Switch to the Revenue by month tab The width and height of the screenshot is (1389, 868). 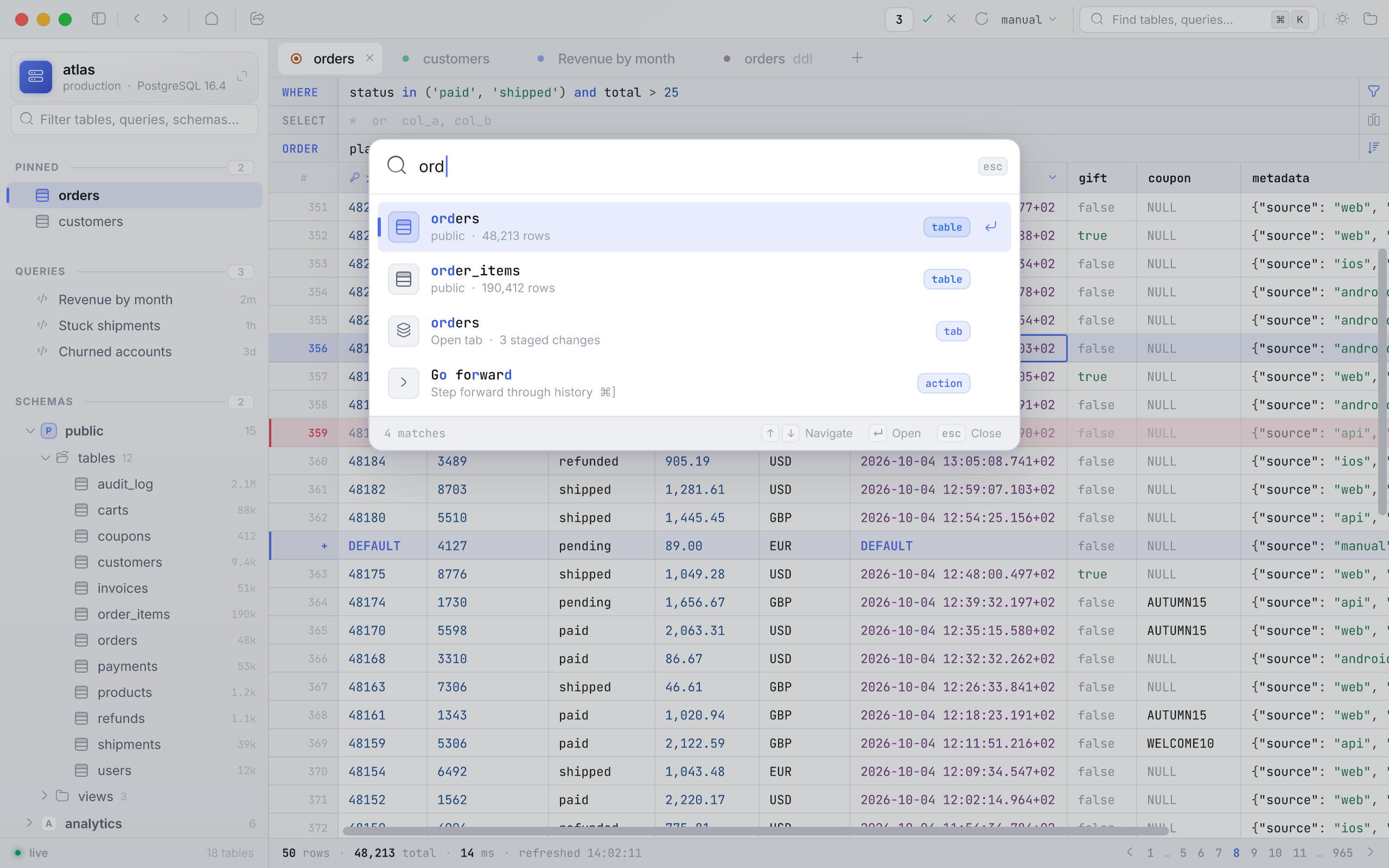click(607, 59)
